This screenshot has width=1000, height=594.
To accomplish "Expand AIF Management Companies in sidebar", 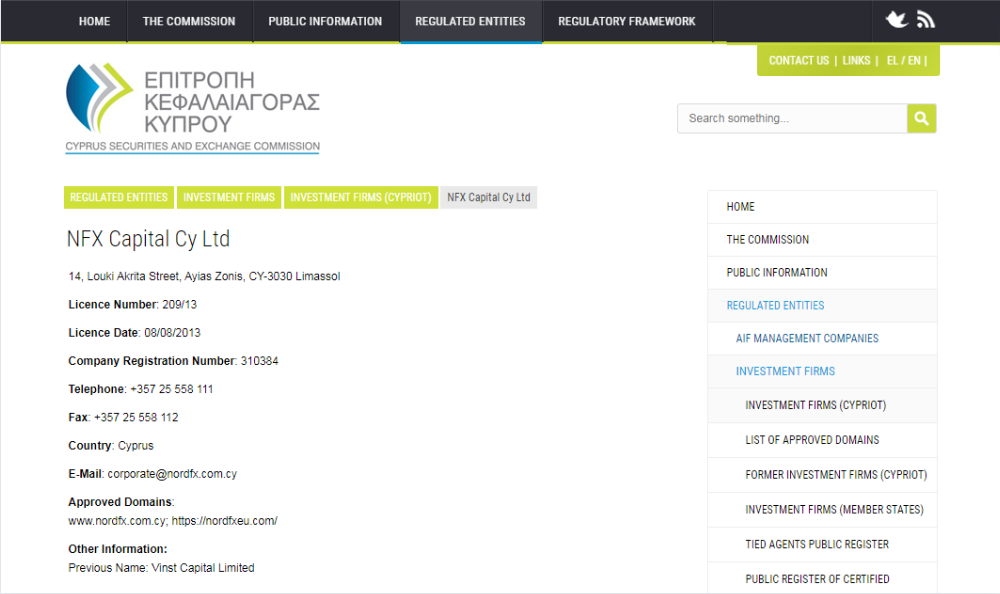I will pyautogui.click(x=807, y=338).
